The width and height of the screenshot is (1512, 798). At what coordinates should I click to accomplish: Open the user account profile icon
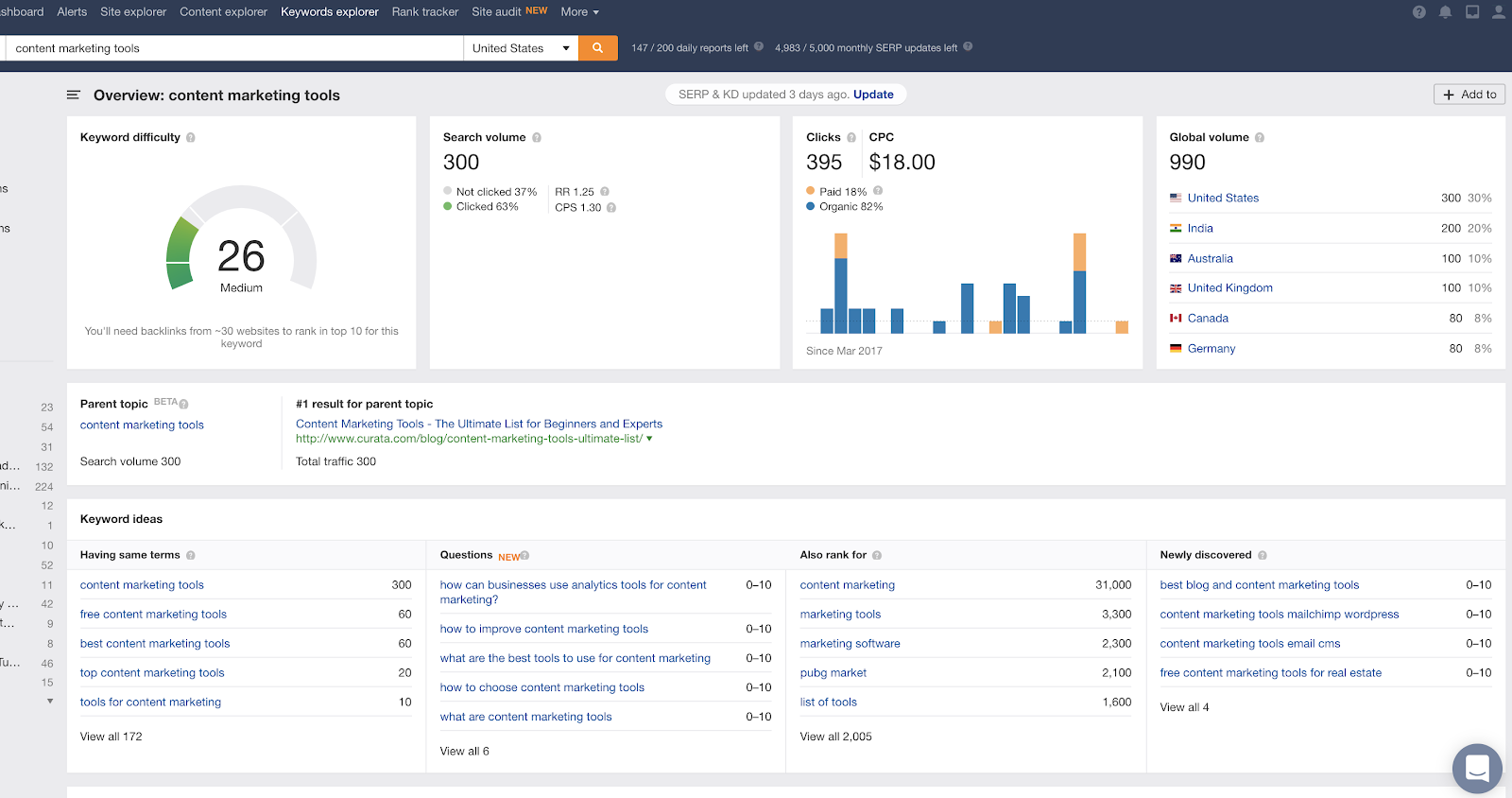pyautogui.click(x=1498, y=12)
